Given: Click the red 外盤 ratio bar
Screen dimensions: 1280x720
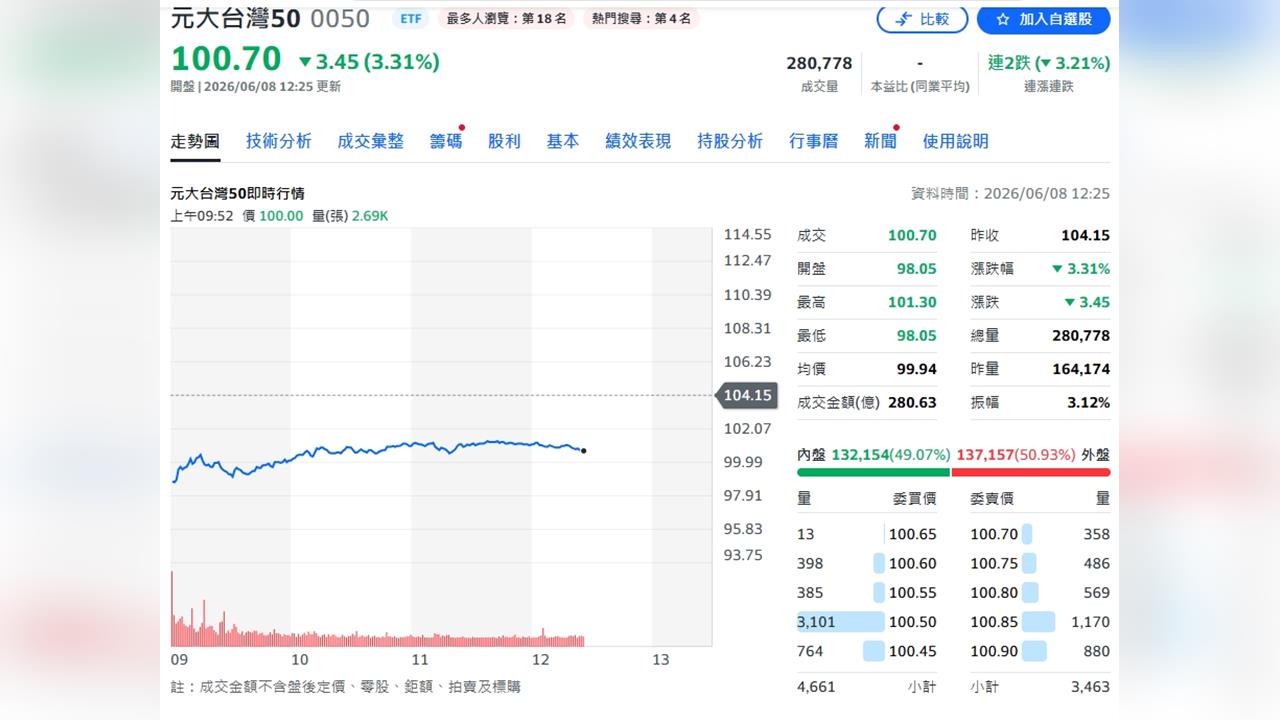Looking at the screenshot, I should (x=1031, y=472).
